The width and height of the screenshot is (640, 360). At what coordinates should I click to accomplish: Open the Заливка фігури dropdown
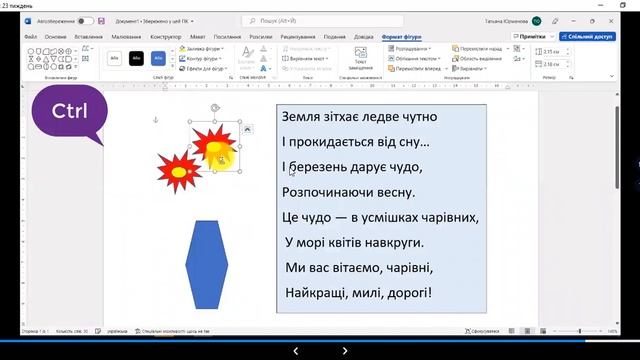click(202, 49)
